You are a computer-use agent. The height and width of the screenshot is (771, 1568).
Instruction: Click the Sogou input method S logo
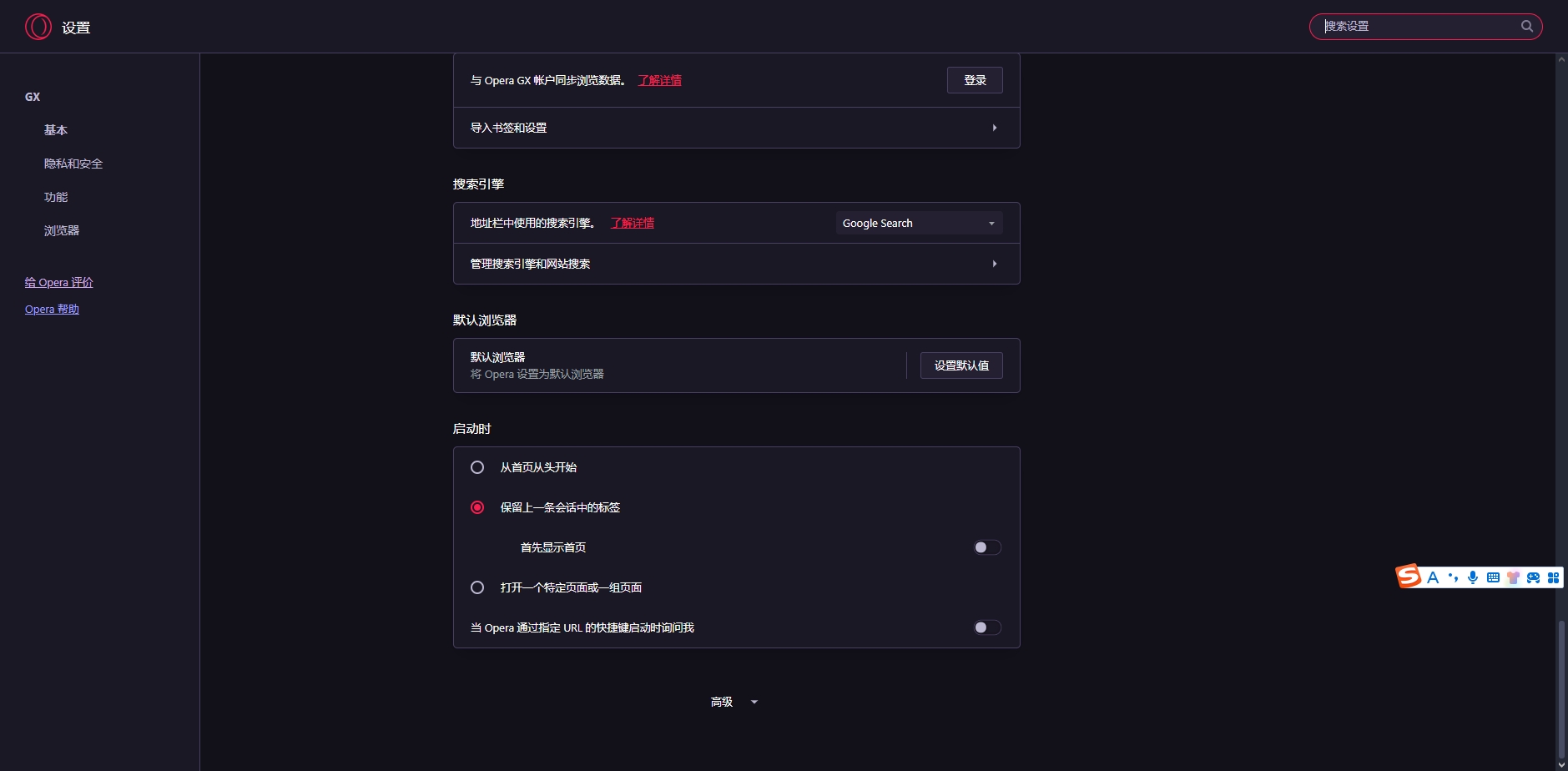(1409, 577)
